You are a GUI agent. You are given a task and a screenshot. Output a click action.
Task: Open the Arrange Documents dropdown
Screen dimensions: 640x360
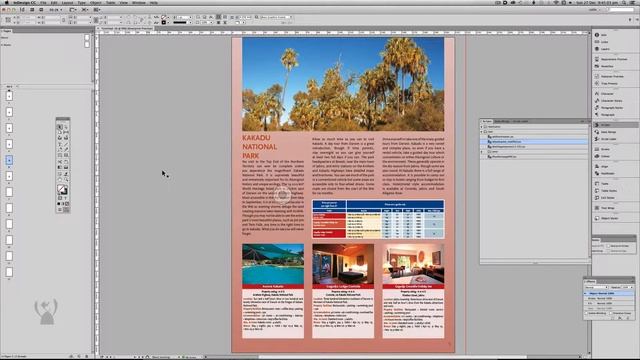click(x=97, y=9)
